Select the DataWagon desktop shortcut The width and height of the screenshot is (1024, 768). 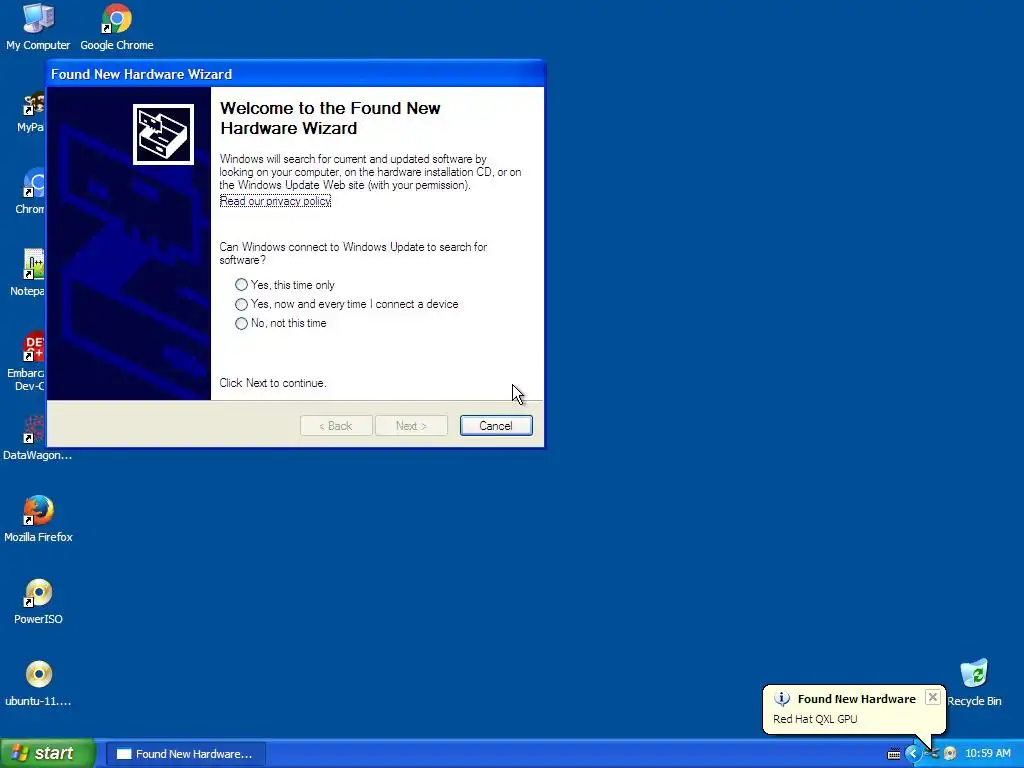pyautogui.click(x=37, y=438)
